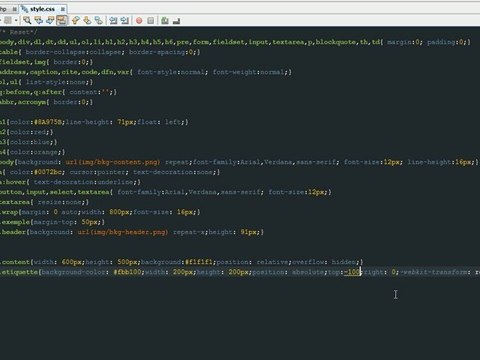This screenshot has width=480, height=360.
Task: Click the 'color:red' rule line
Action: [x=26, y=132]
